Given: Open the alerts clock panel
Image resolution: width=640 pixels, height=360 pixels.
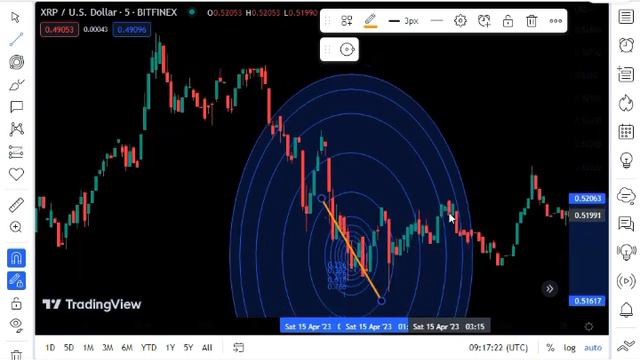Looking at the screenshot, I should (626, 45).
